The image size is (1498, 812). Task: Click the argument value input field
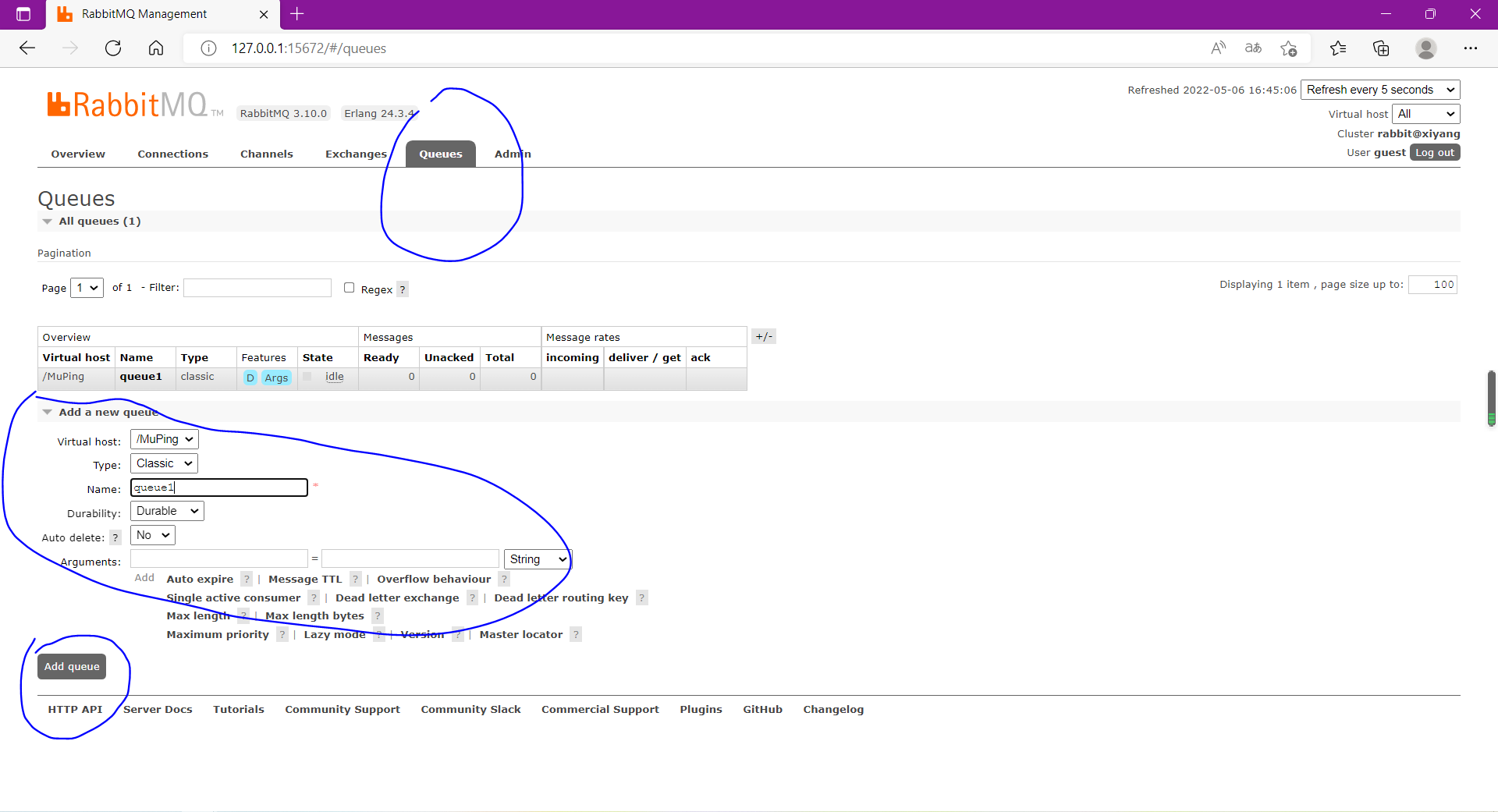(410, 558)
